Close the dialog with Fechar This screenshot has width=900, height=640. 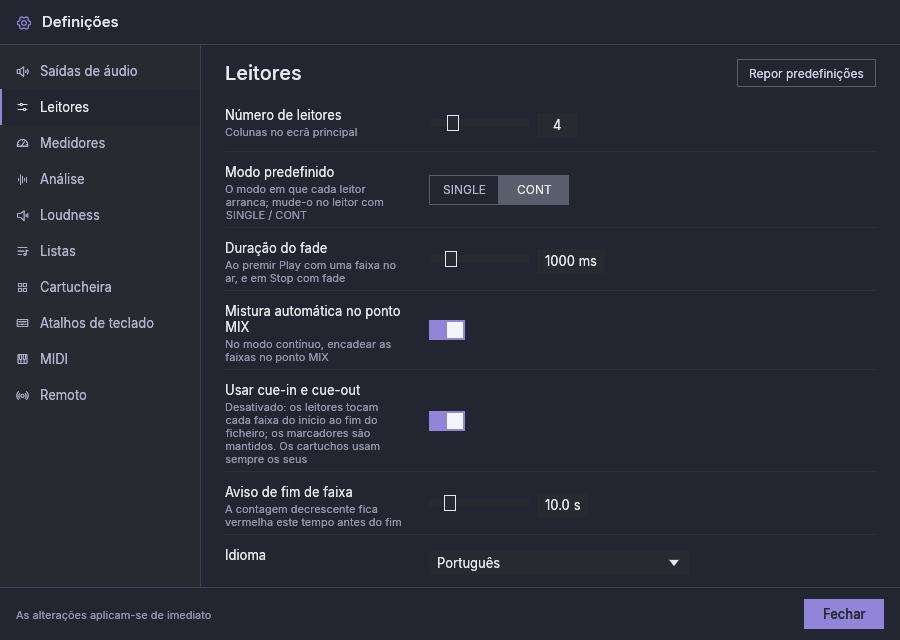coord(844,614)
